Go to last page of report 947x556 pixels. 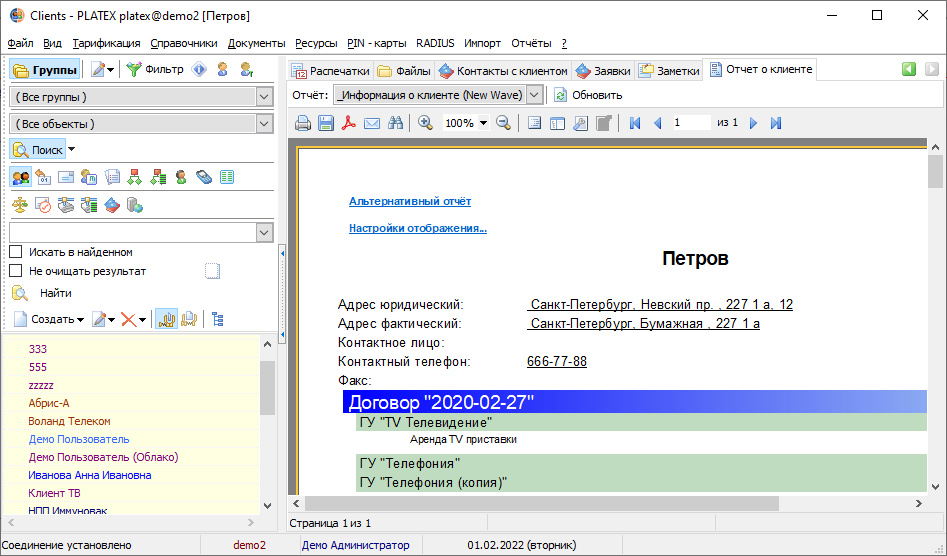776,123
